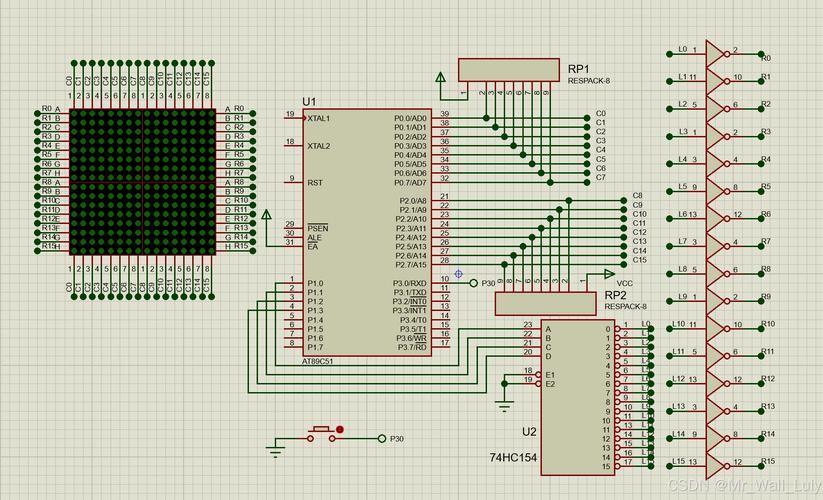The image size is (823, 500).
Task: Click RESPACK-8 value text under RP2
Action: [x=625, y=306]
